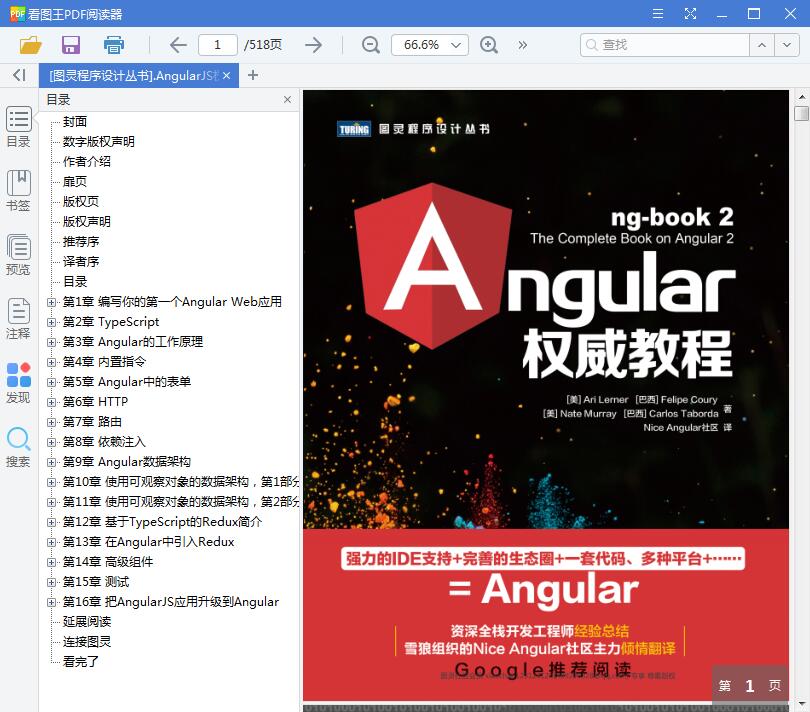Zoom out with the minus magnifier
This screenshot has width=810, height=712.
[x=370, y=45]
